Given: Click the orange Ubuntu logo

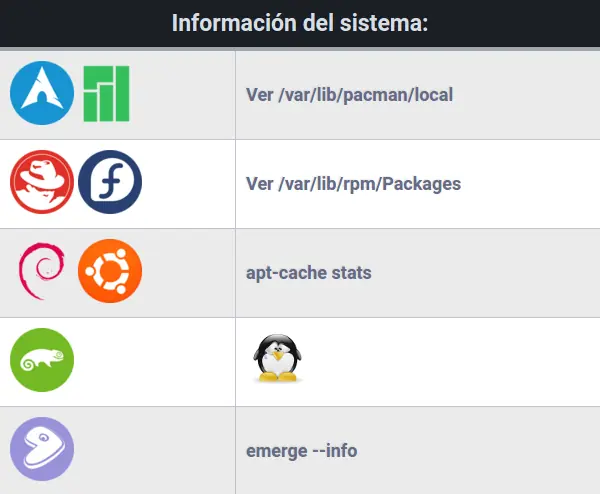Looking at the screenshot, I should click(110, 271).
